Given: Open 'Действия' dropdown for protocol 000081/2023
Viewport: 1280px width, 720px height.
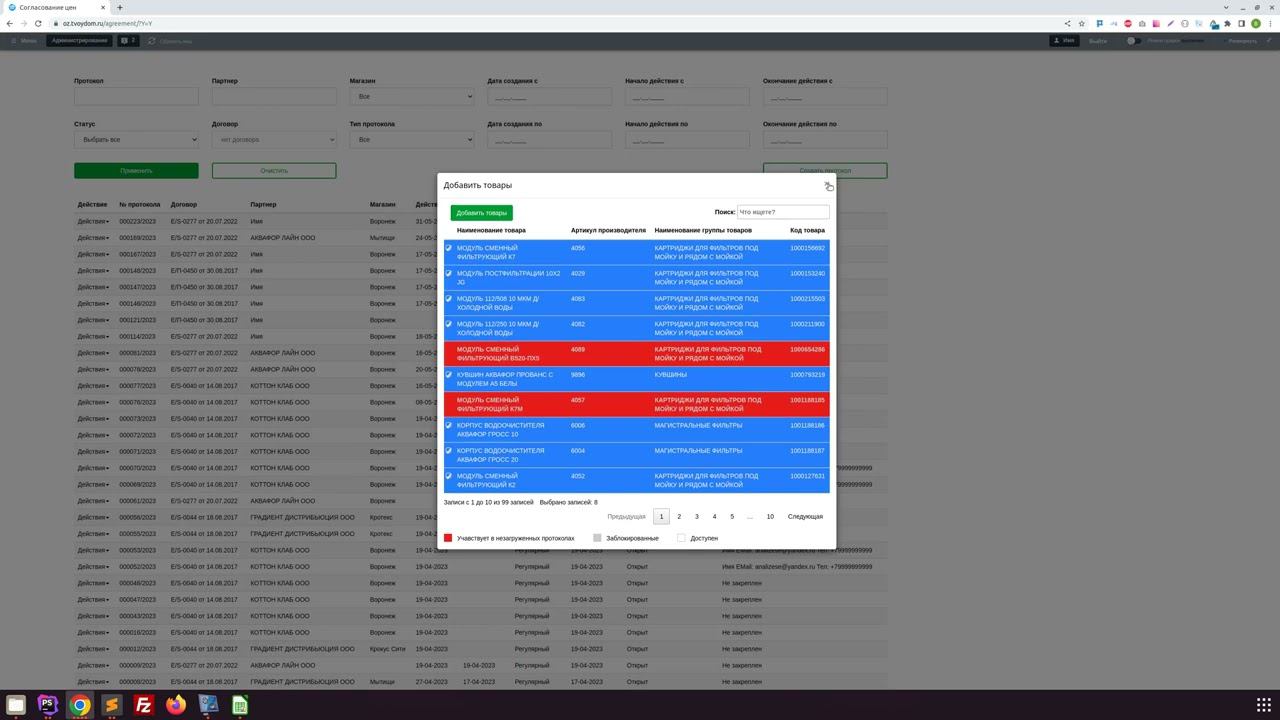Looking at the screenshot, I should point(93,353).
